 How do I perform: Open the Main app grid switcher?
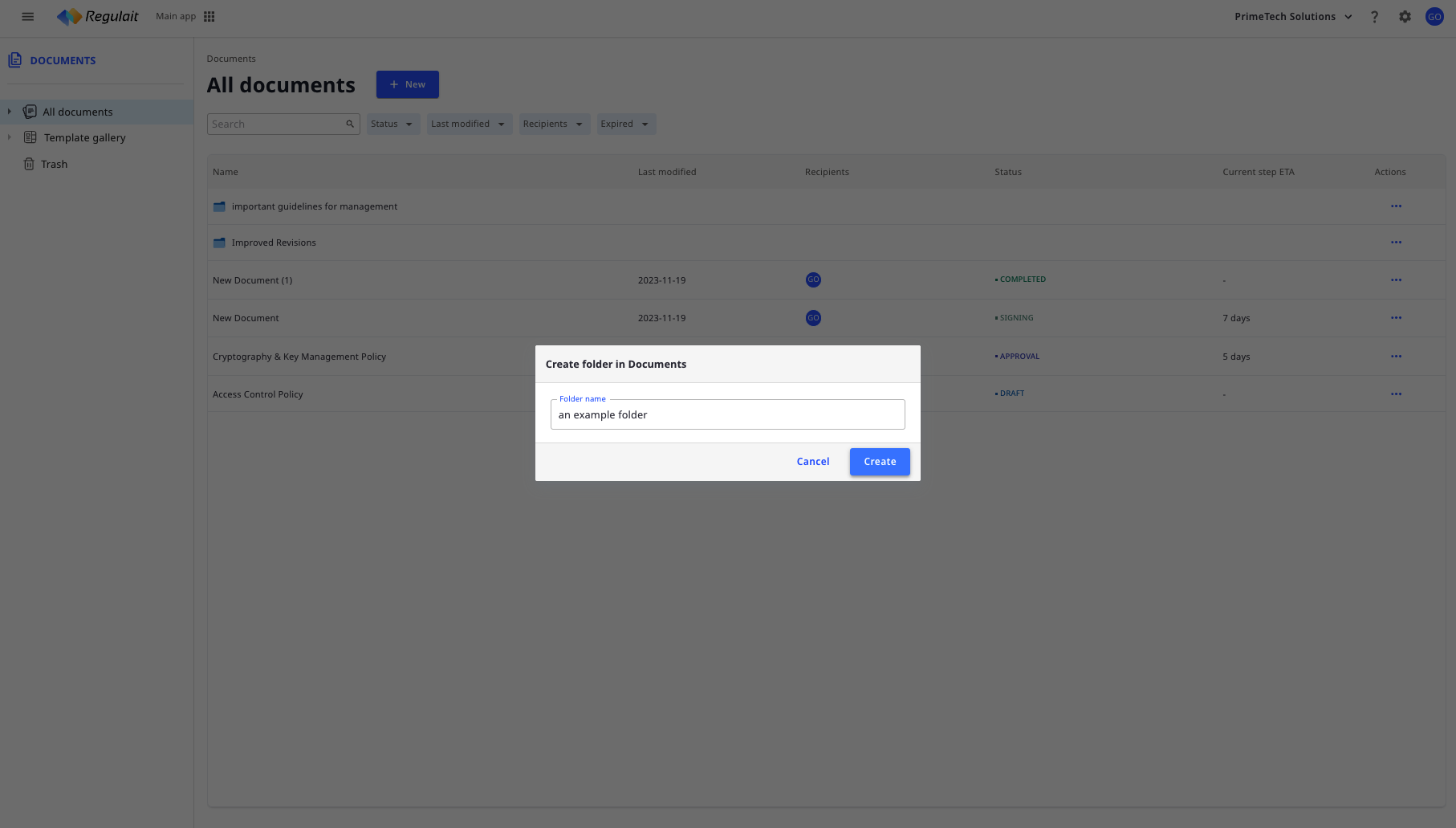click(x=209, y=17)
